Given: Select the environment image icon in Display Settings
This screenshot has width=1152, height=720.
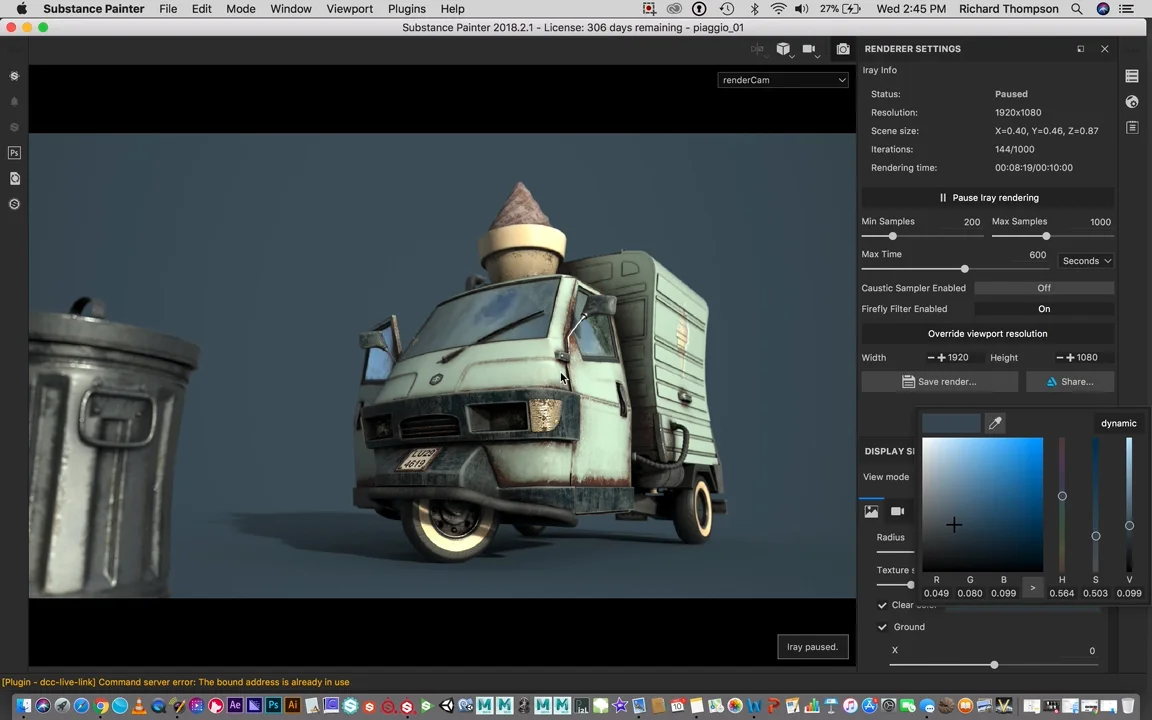Looking at the screenshot, I should coord(871,511).
